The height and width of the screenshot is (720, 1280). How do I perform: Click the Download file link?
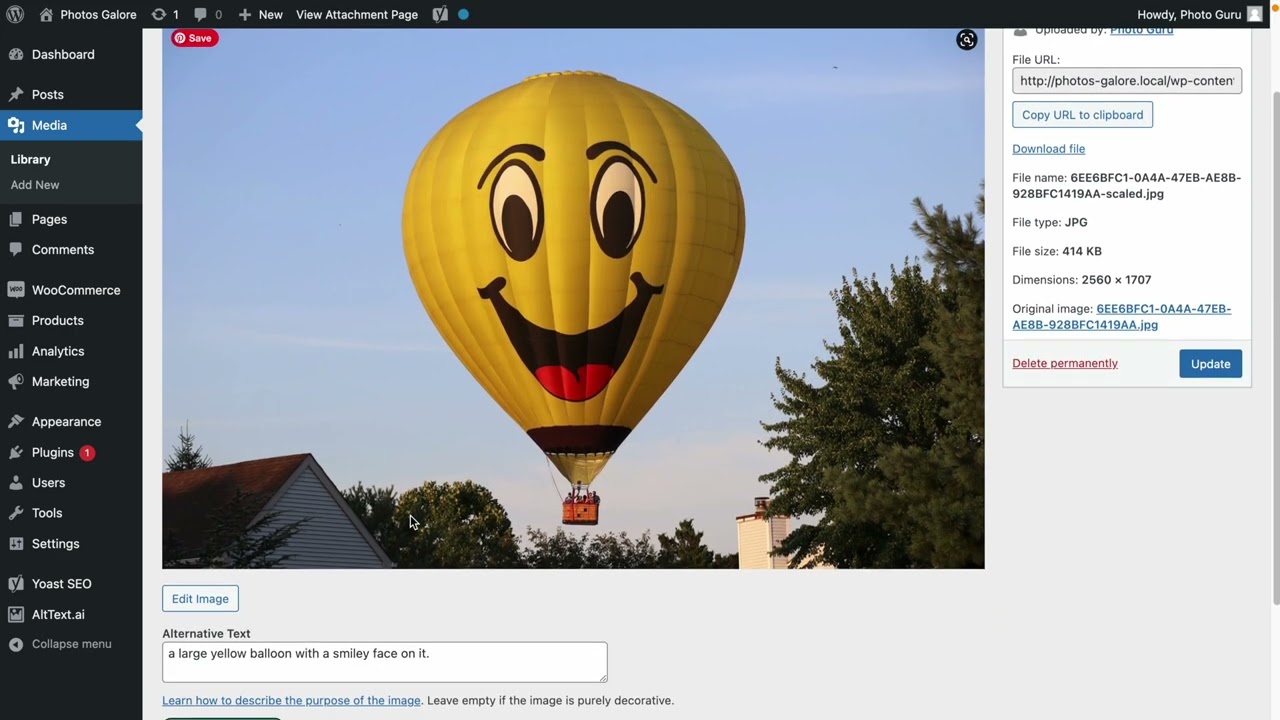(1048, 149)
